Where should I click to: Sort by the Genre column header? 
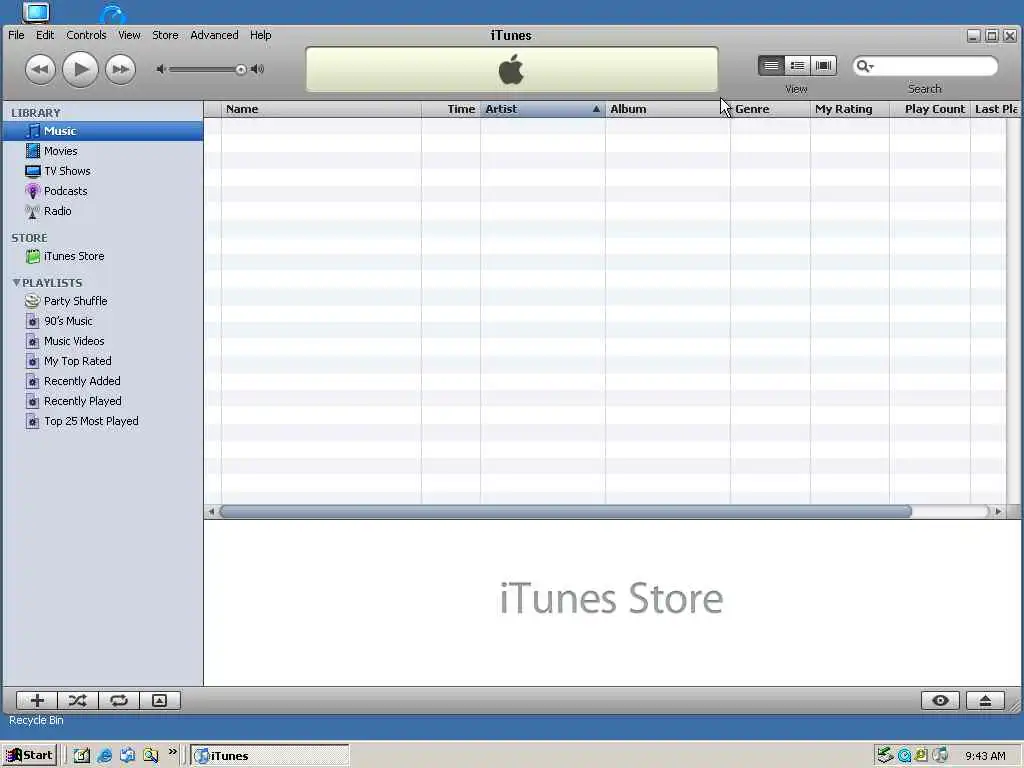tap(770, 109)
